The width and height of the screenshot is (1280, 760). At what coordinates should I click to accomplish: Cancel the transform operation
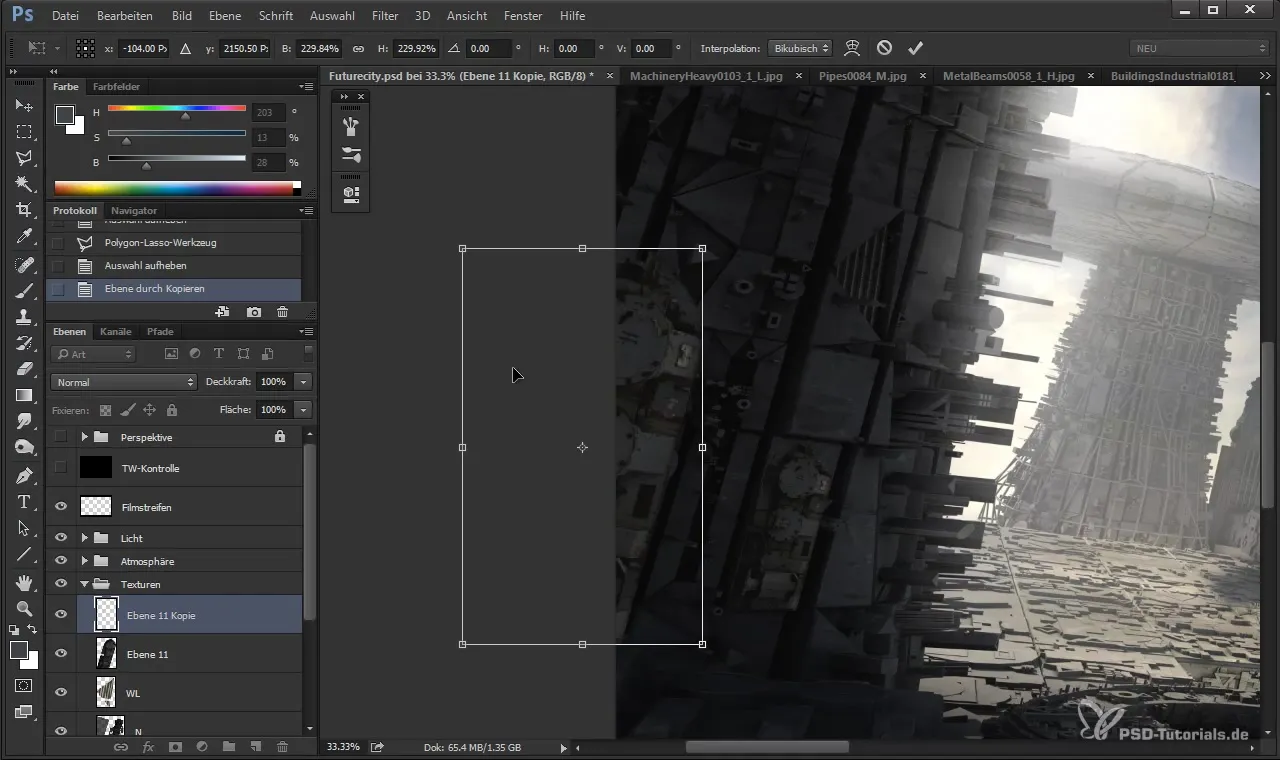click(x=884, y=48)
